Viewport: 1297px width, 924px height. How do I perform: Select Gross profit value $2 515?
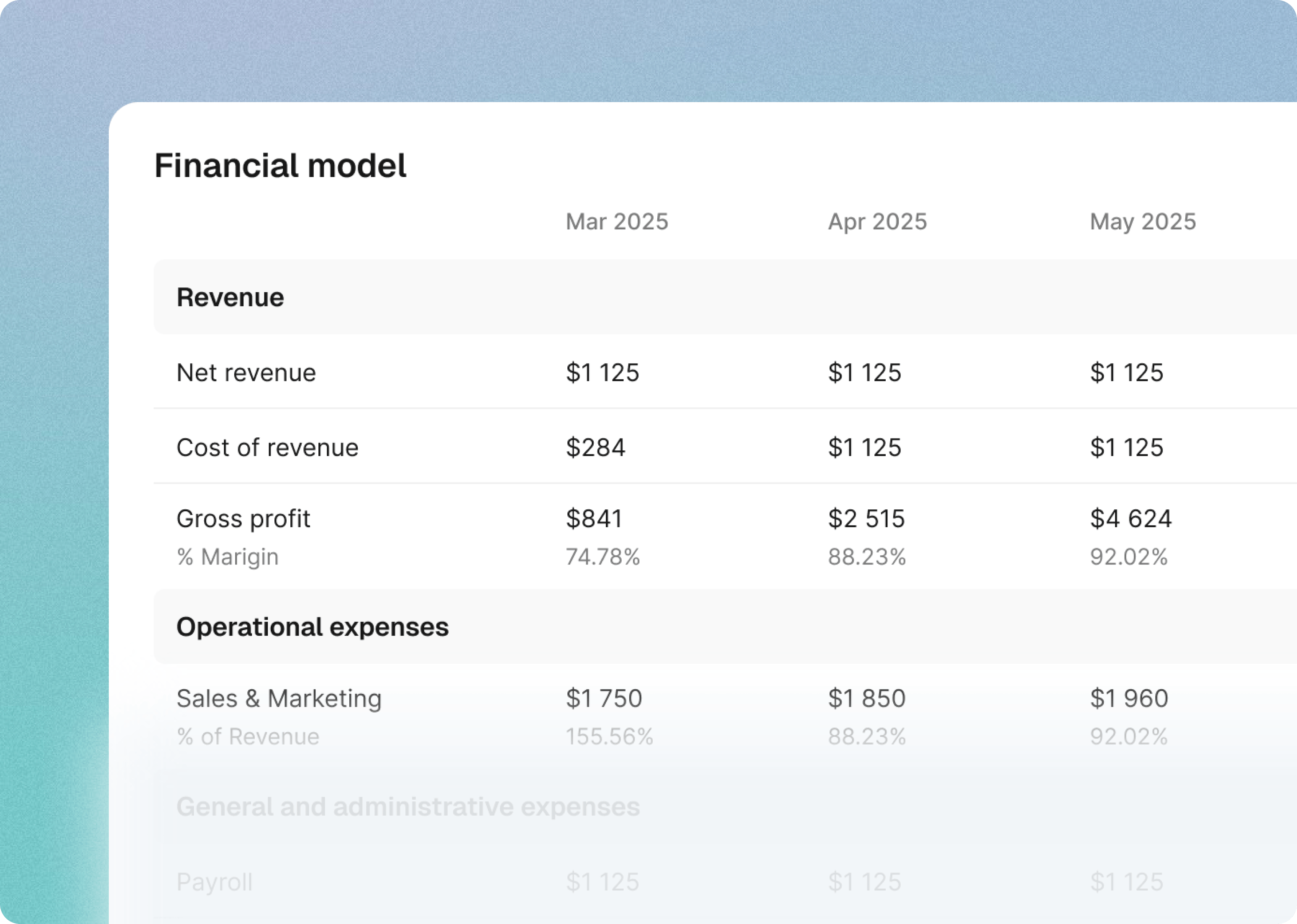[x=866, y=518]
